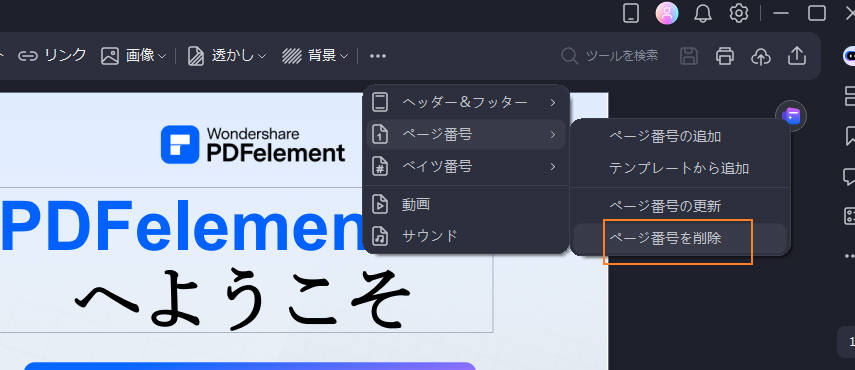Click the three-dot more tools button
The height and width of the screenshot is (370, 855).
coord(377,56)
